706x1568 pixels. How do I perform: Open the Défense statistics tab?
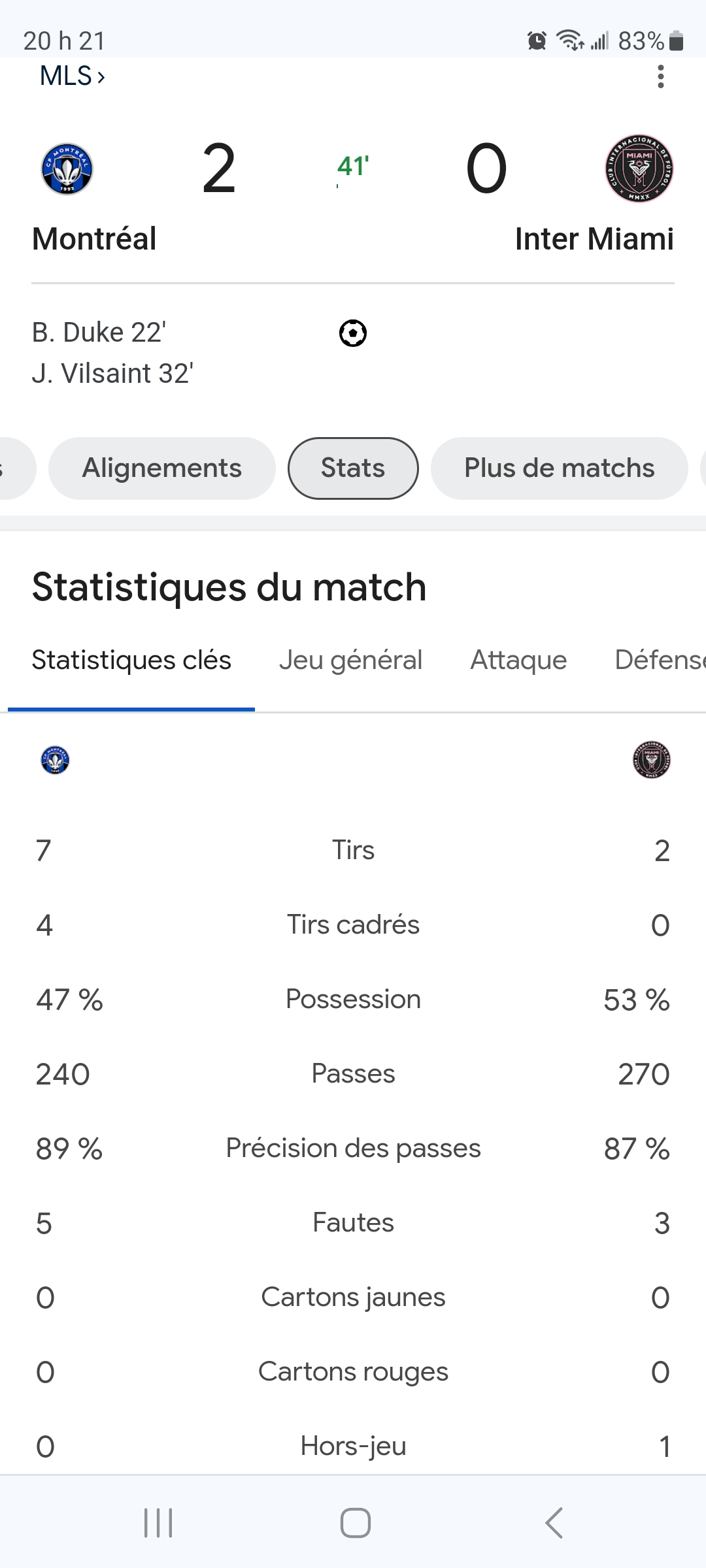[660, 660]
